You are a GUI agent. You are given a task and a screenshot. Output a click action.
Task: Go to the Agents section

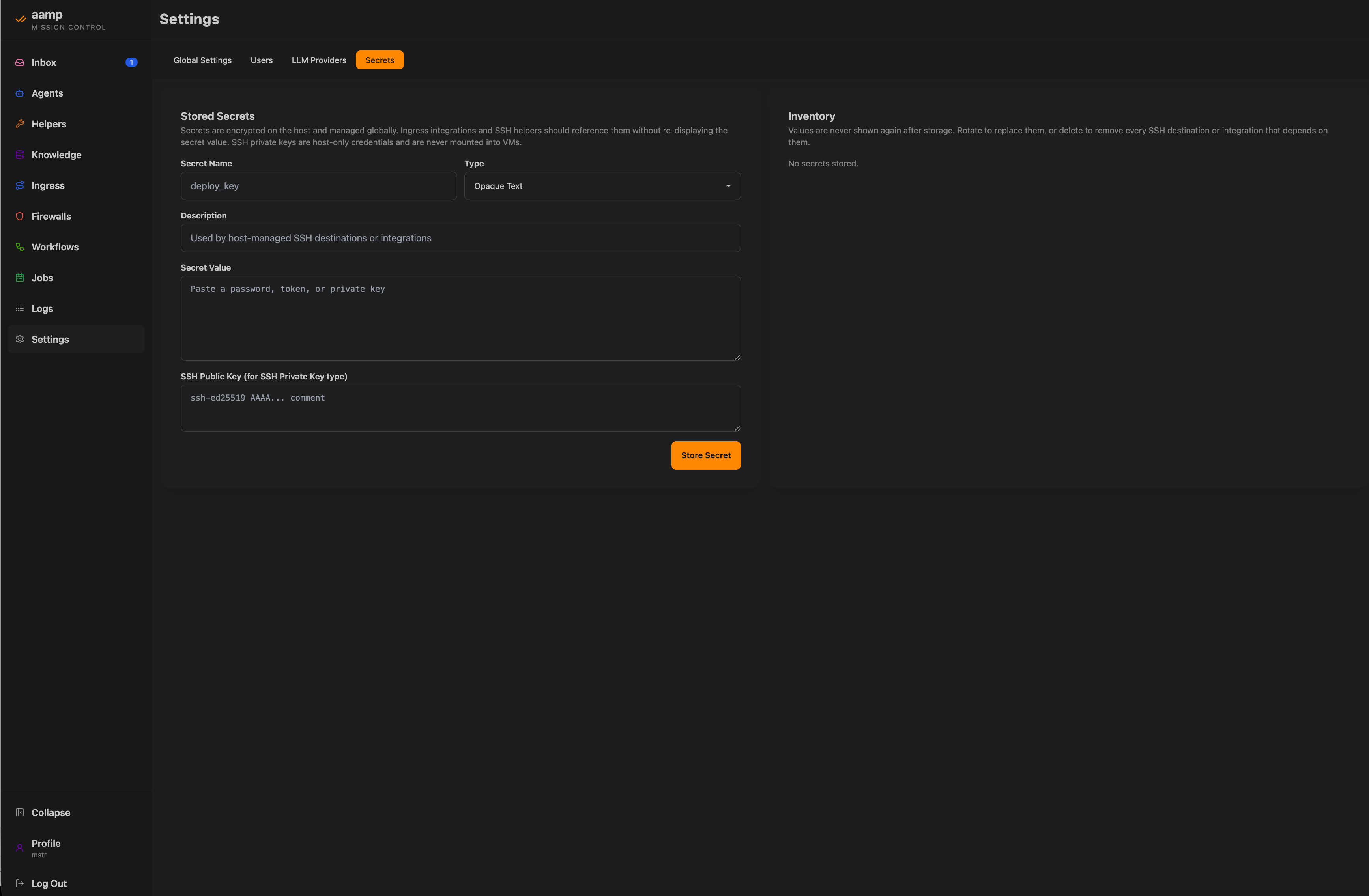point(76,93)
